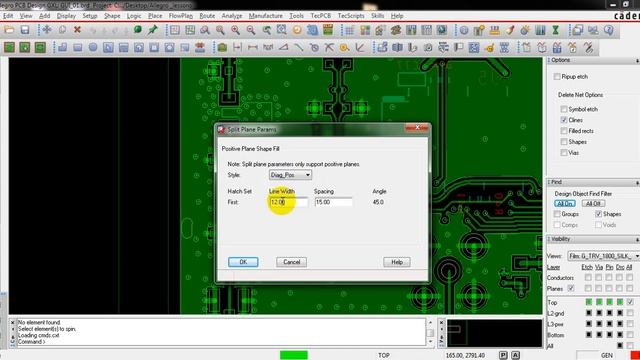Click the cascaded windows icon
This screenshot has width=640, height=360.
pyautogui.click(x=578, y=30)
